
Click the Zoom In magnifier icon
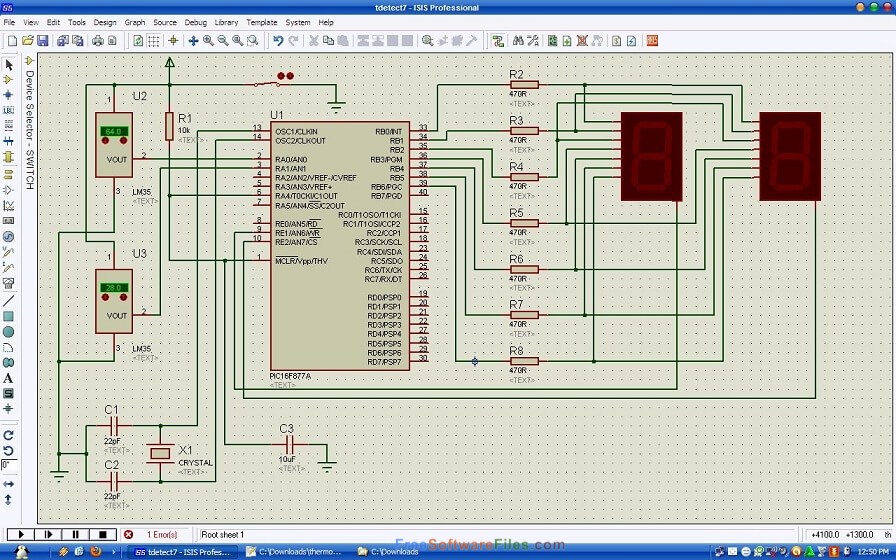click(208, 41)
